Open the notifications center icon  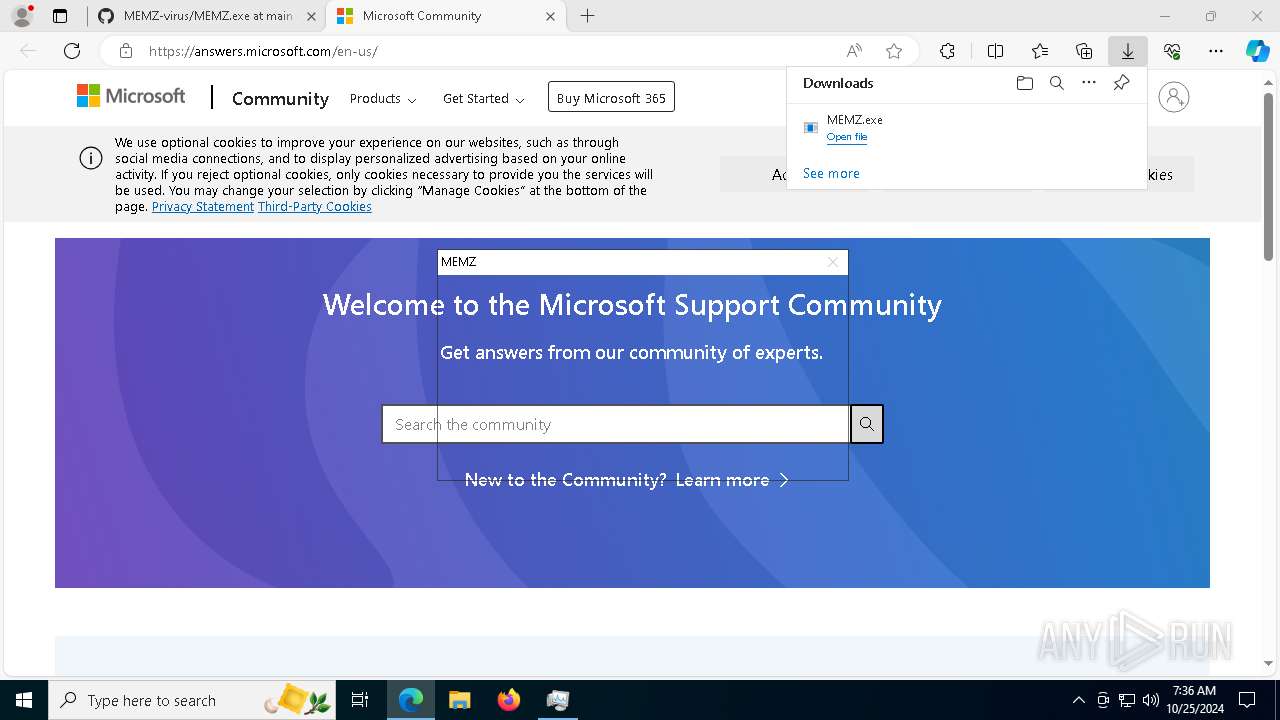[x=1247, y=700]
